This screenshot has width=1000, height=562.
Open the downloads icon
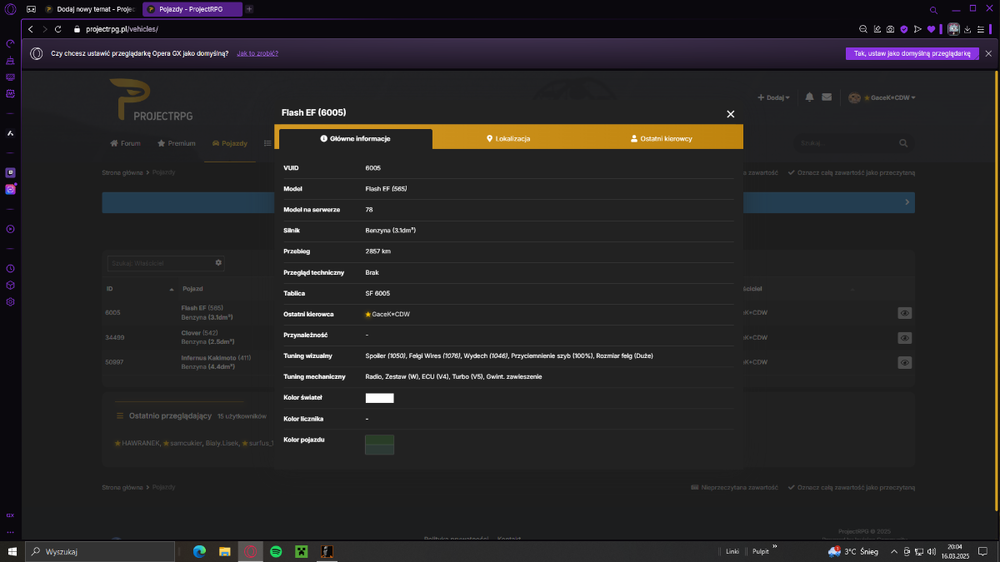[x=967, y=29]
